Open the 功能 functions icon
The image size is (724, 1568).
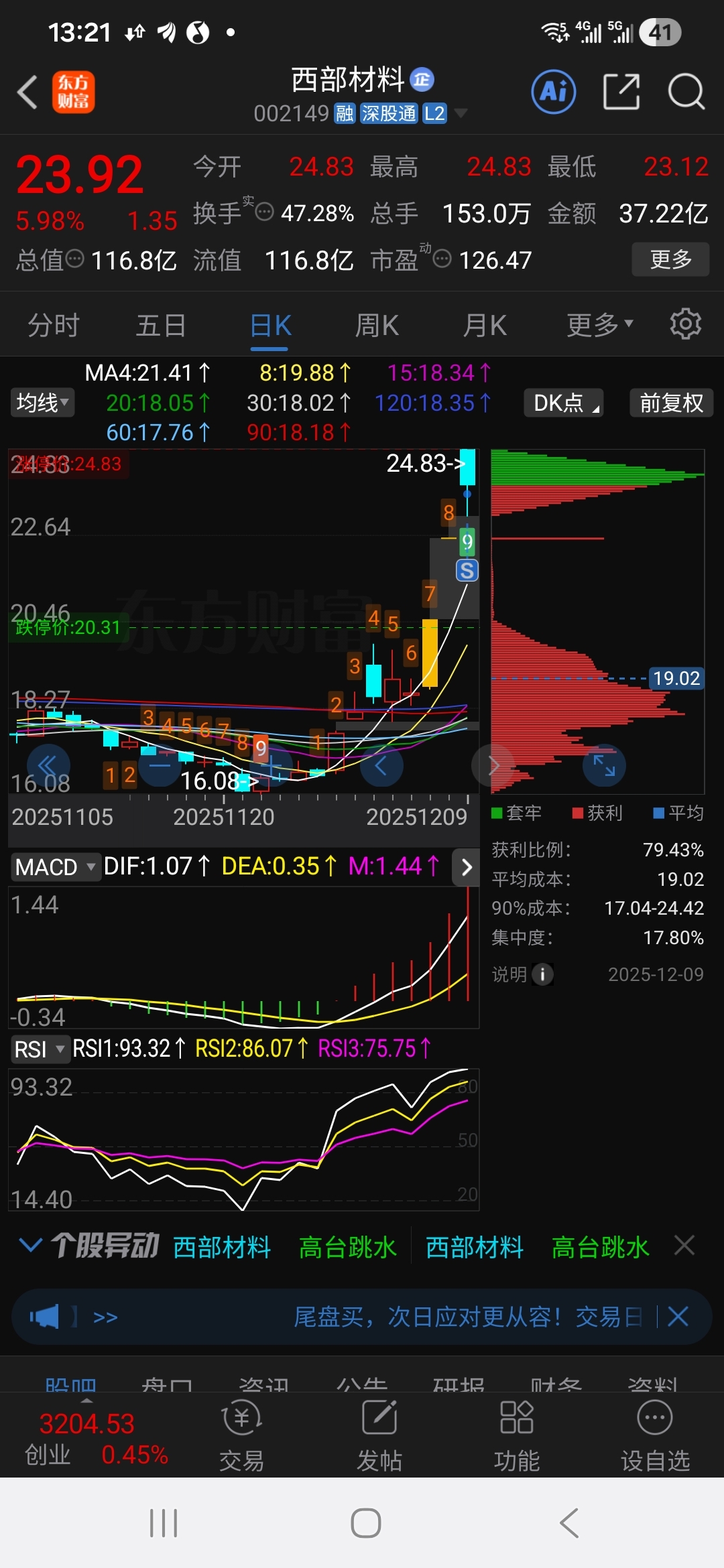point(517,1436)
